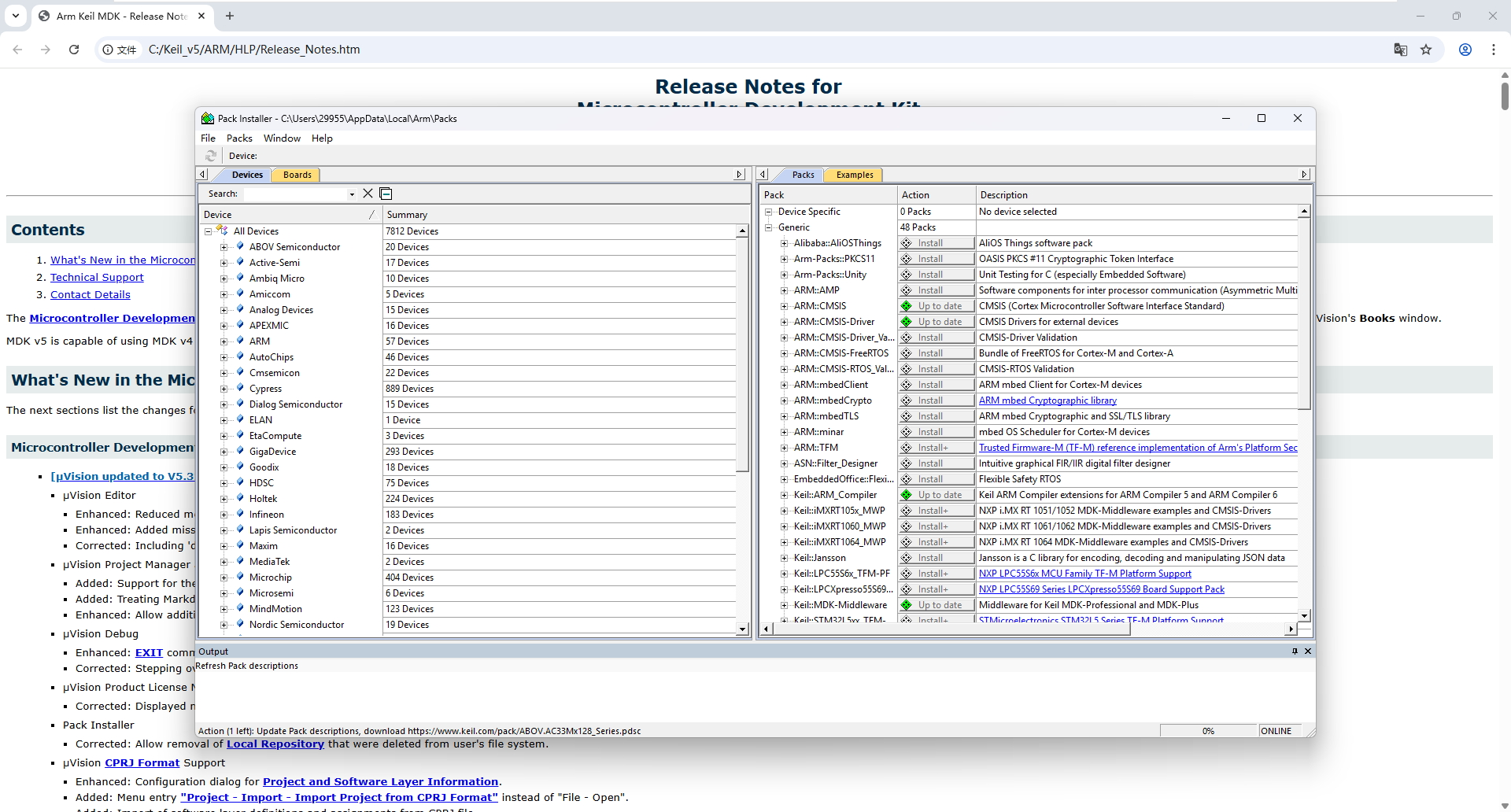1511x812 pixels.
Task: Click the browser translate page icon
Action: pyautogui.click(x=1401, y=50)
